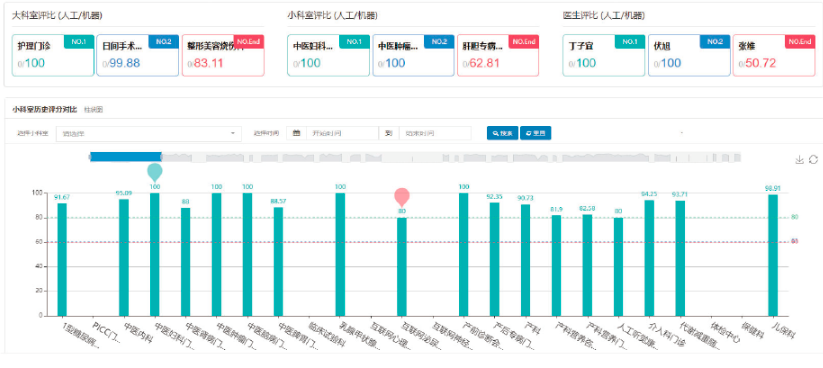
Task: Click the blue selected range in the zoom slider
Action: 126,156
